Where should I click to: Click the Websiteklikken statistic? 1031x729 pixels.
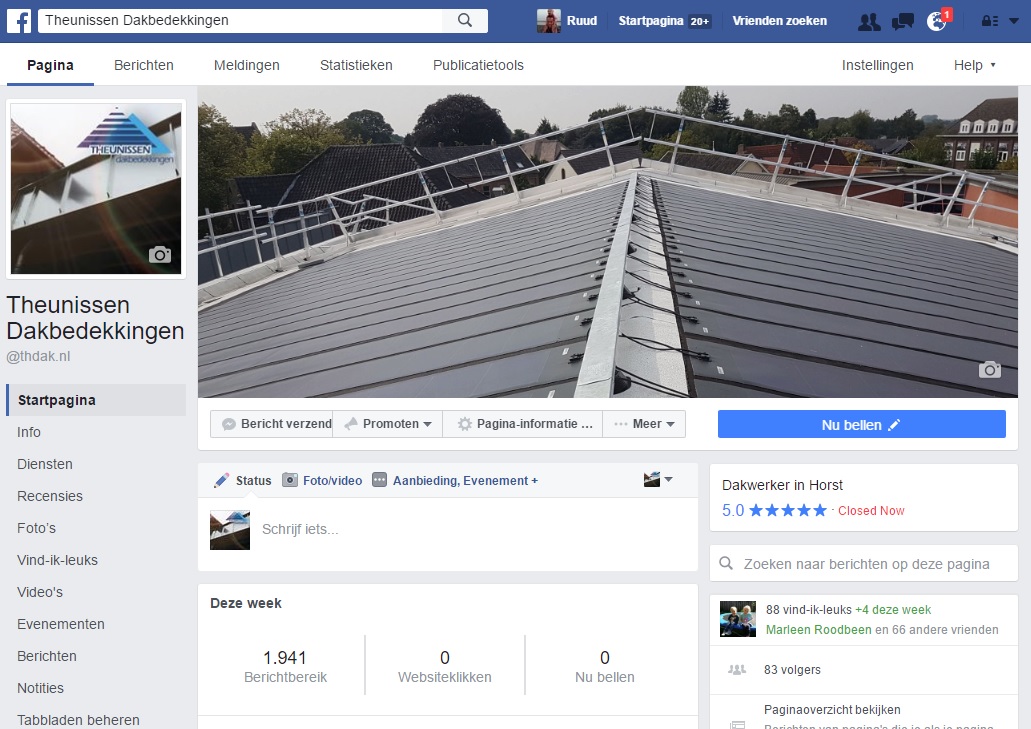pyautogui.click(x=444, y=666)
